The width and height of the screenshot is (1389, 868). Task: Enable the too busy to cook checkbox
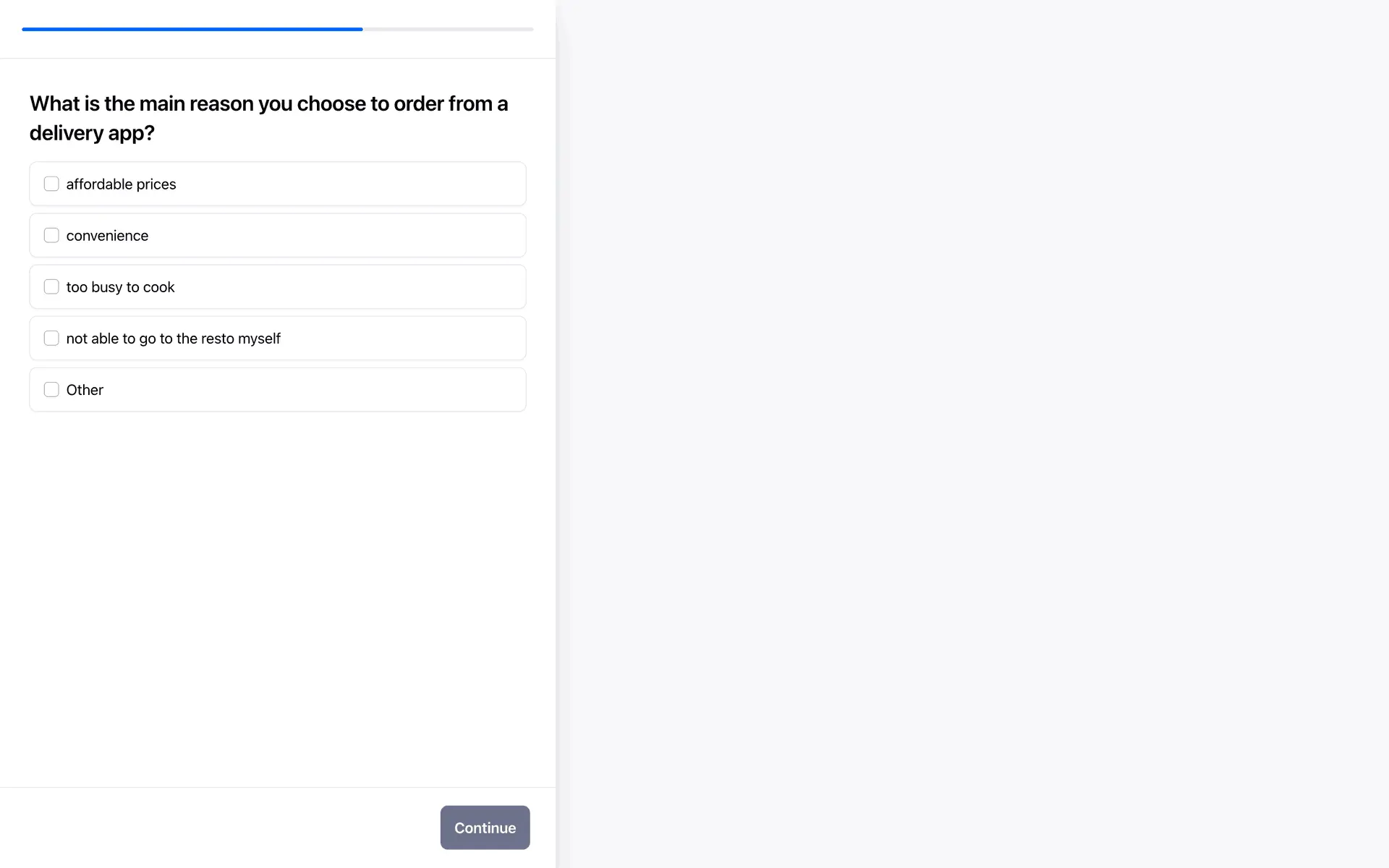tap(51, 286)
